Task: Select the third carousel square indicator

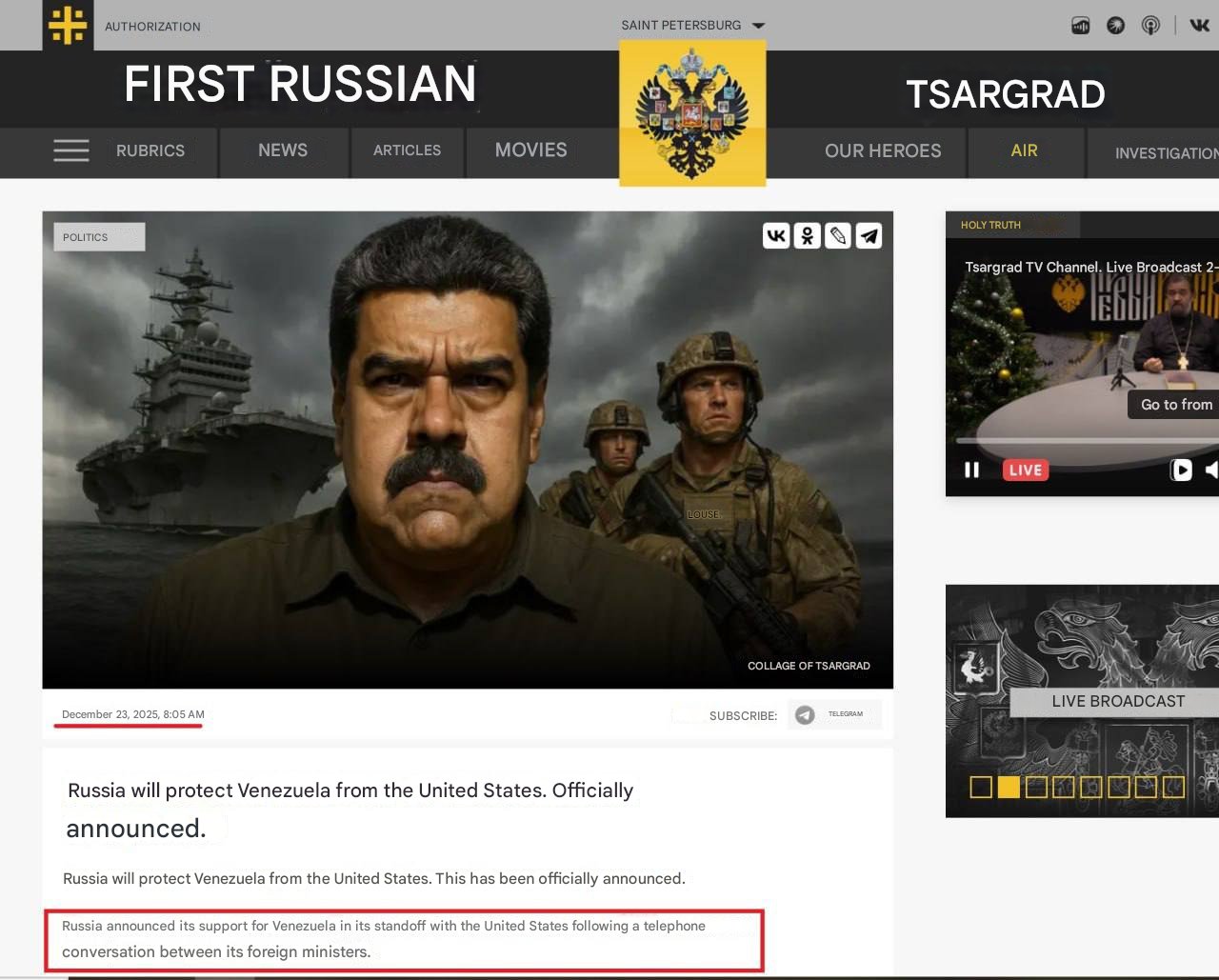Action: [1036, 787]
